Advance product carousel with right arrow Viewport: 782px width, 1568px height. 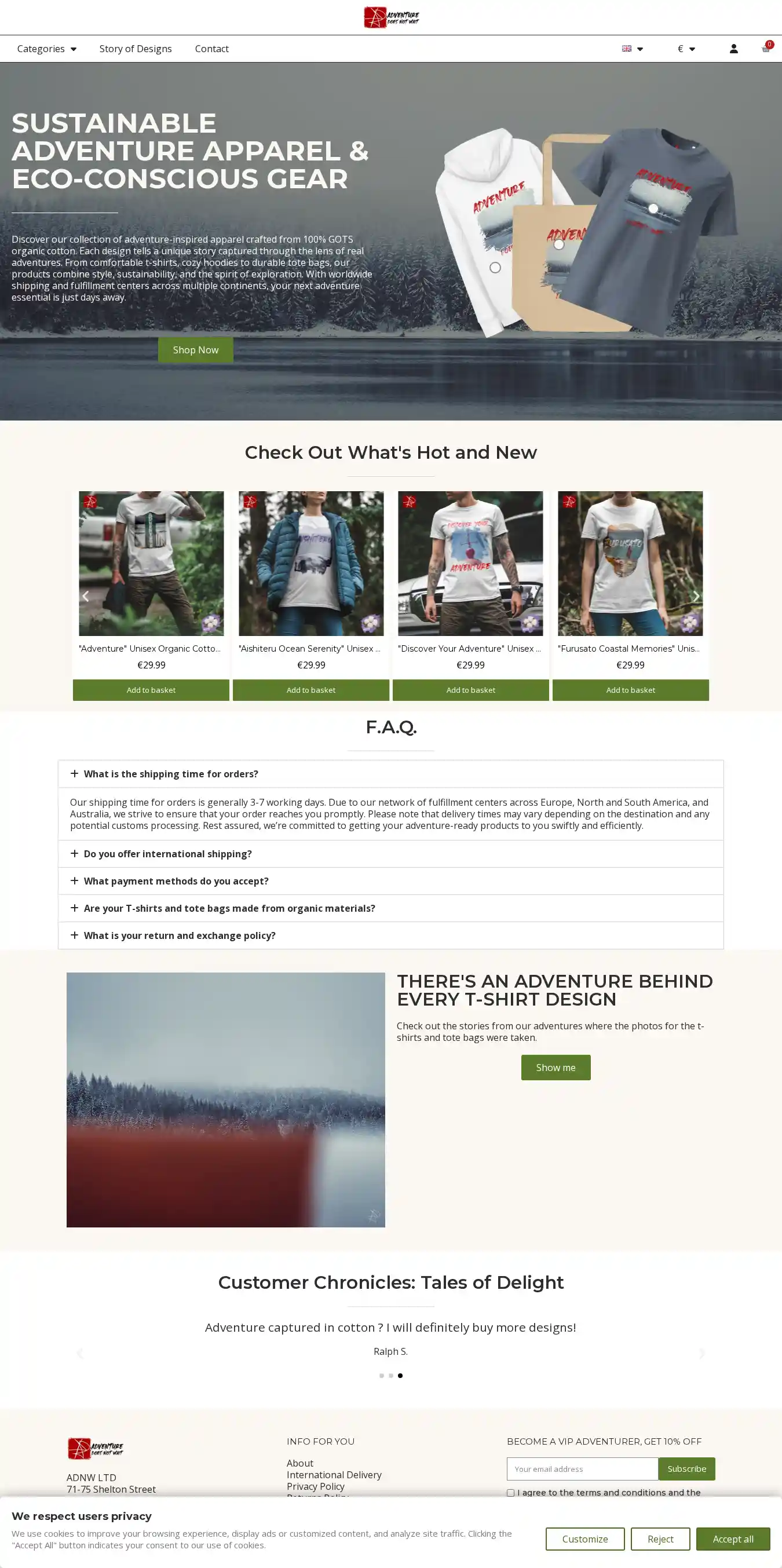[x=696, y=596]
